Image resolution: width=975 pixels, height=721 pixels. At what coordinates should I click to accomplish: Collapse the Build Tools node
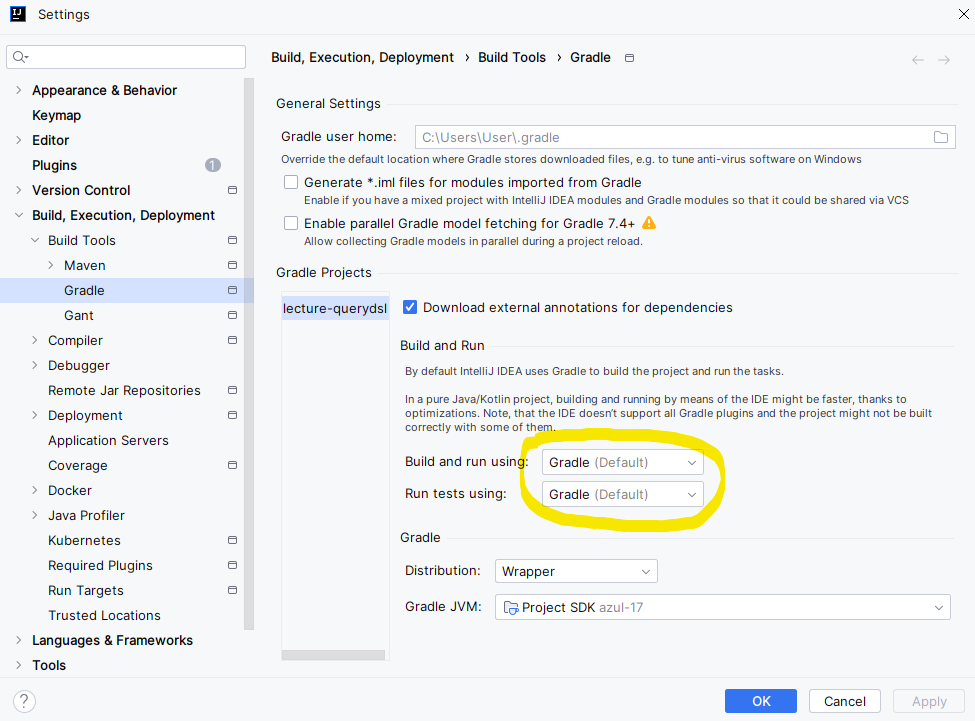click(35, 240)
